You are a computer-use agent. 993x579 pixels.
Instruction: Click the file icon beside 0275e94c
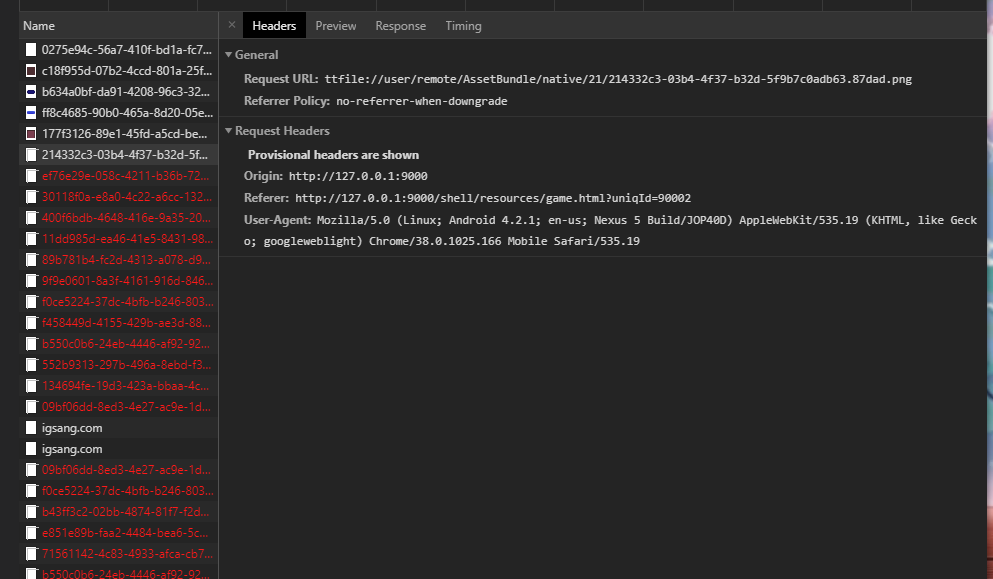click(x=31, y=49)
